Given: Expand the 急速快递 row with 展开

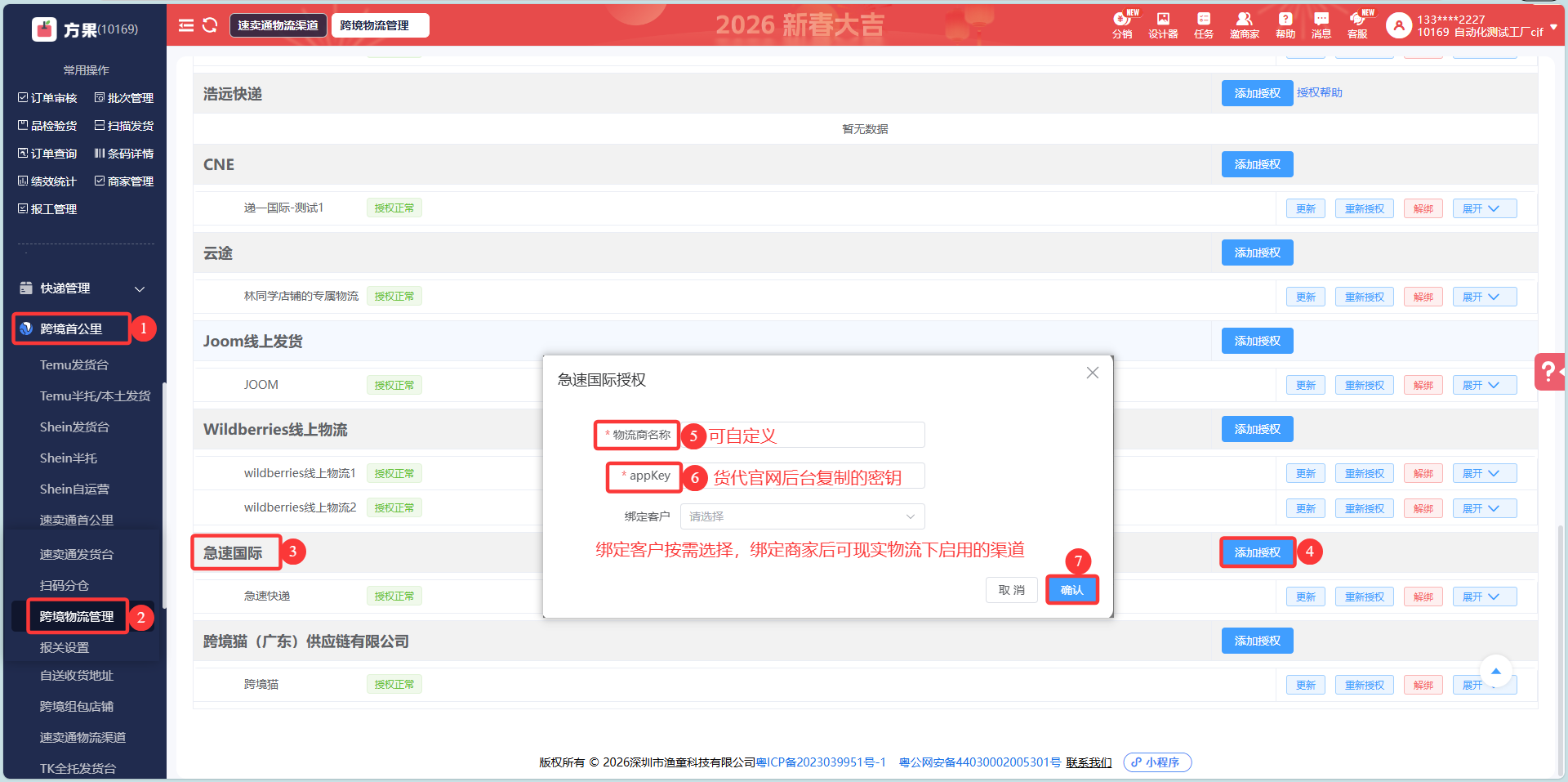Looking at the screenshot, I should coord(1485,597).
